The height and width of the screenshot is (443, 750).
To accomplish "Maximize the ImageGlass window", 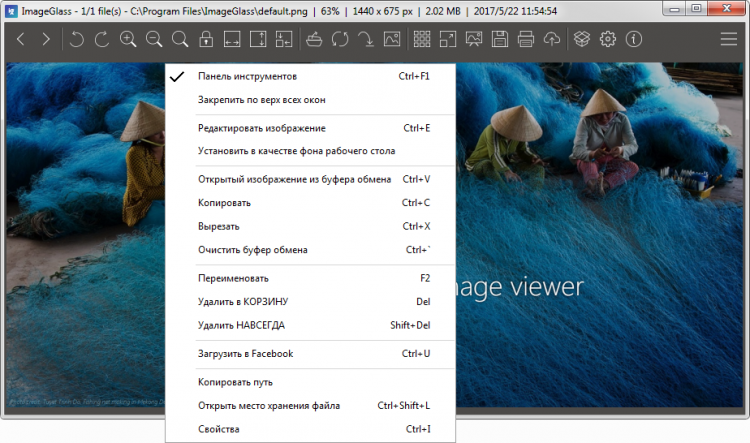I will point(696,8).
